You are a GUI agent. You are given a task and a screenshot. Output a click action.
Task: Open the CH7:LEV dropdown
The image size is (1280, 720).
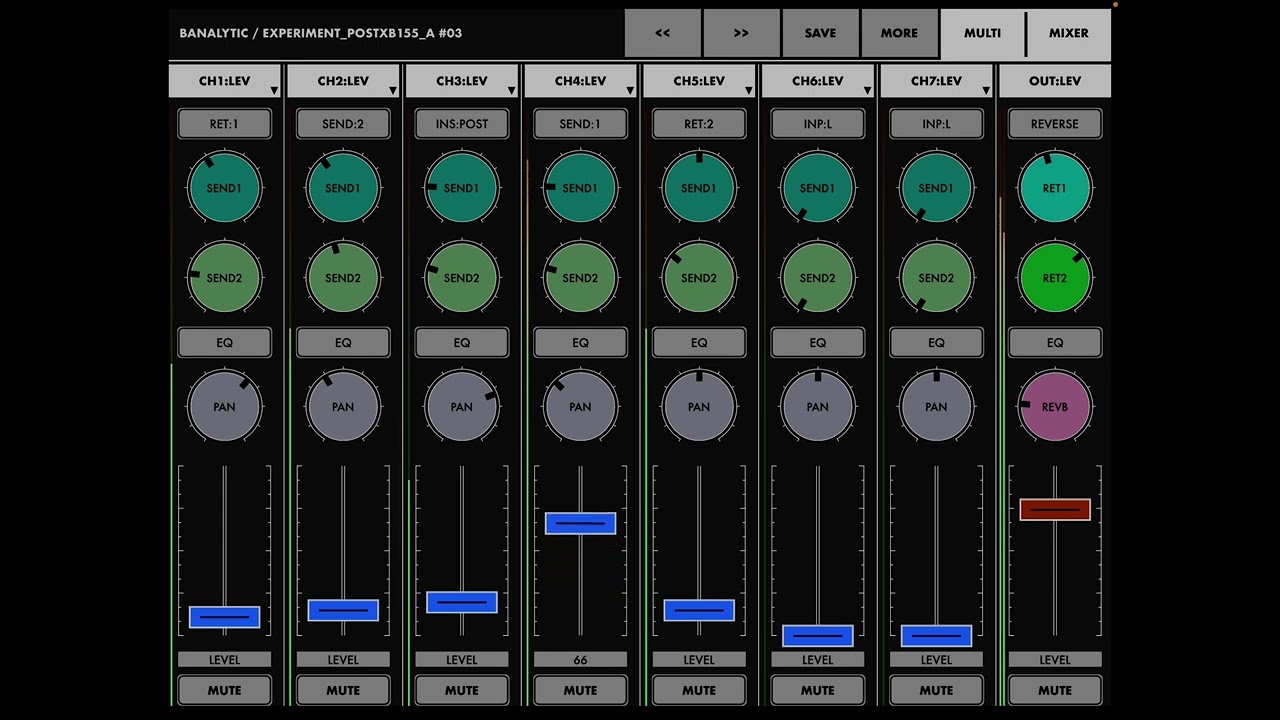coord(936,81)
